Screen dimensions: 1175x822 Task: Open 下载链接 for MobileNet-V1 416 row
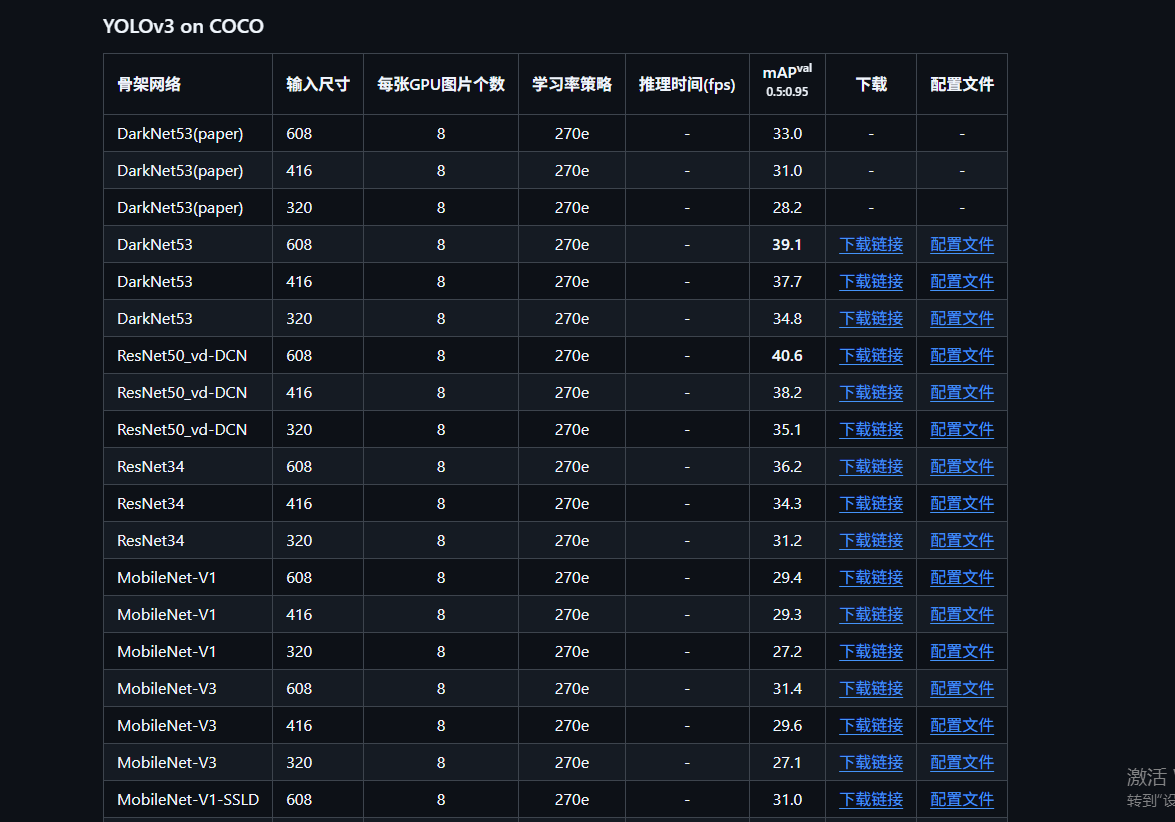pos(871,614)
